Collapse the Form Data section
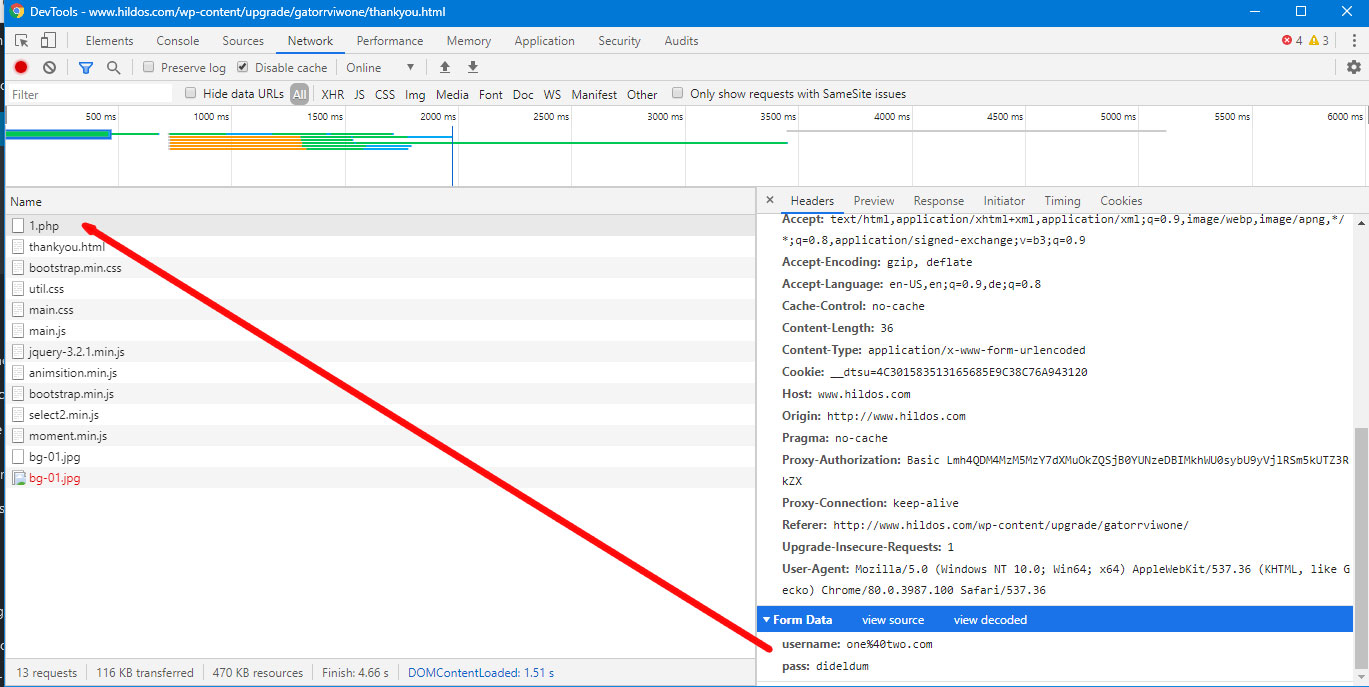Screen dimensions: 1369x687 767,620
